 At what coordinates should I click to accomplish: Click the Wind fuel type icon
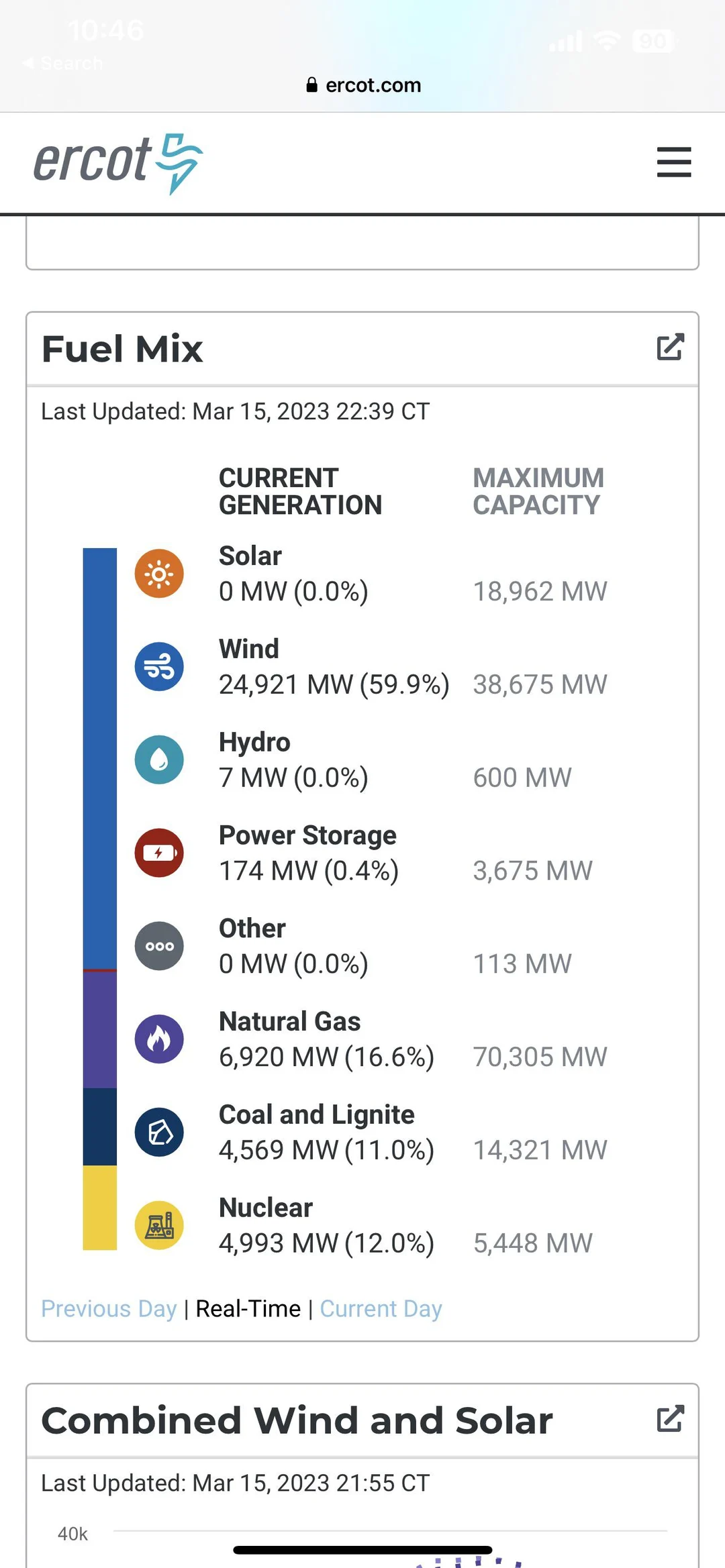point(159,666)
